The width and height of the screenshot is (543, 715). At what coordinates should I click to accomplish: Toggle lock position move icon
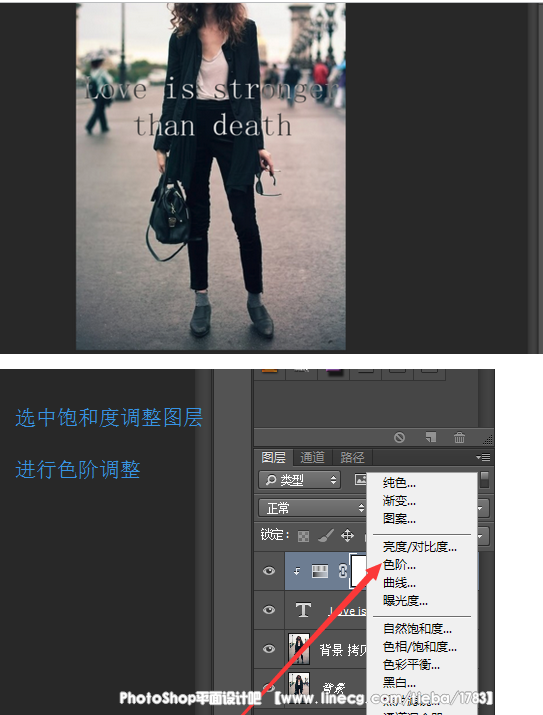coord(347,535)
